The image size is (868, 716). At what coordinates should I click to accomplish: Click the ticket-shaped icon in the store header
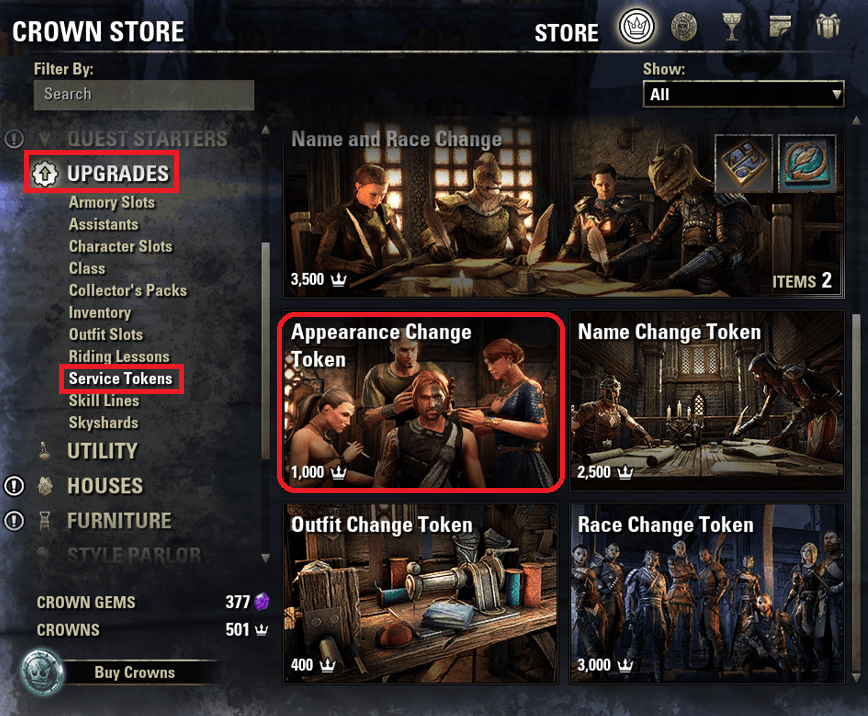(x=780, y=26)
